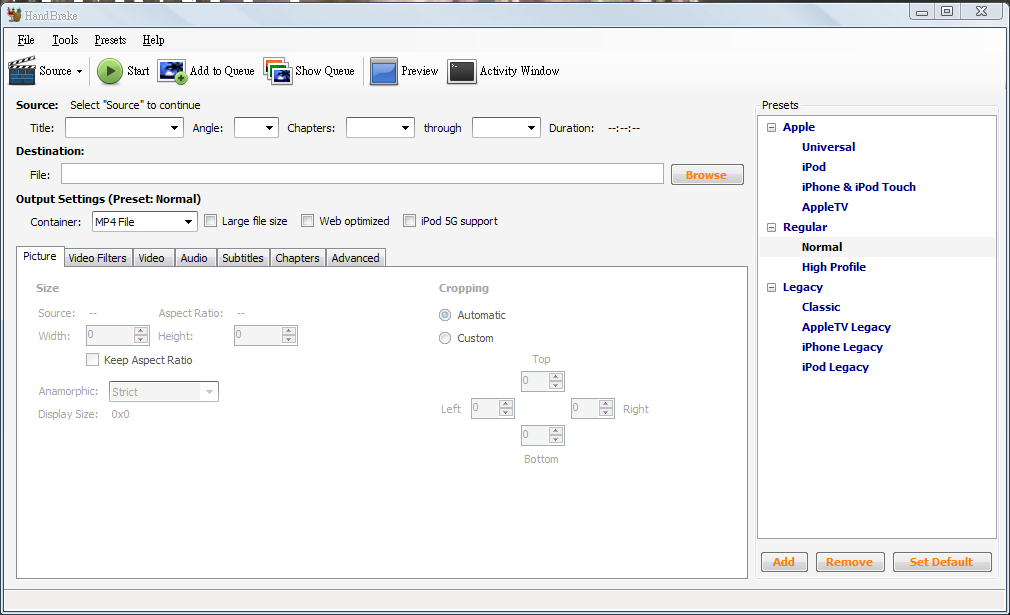The image size is (1010, 615).
Task: Open the Container format dropdown
Action: click(145, 222)
